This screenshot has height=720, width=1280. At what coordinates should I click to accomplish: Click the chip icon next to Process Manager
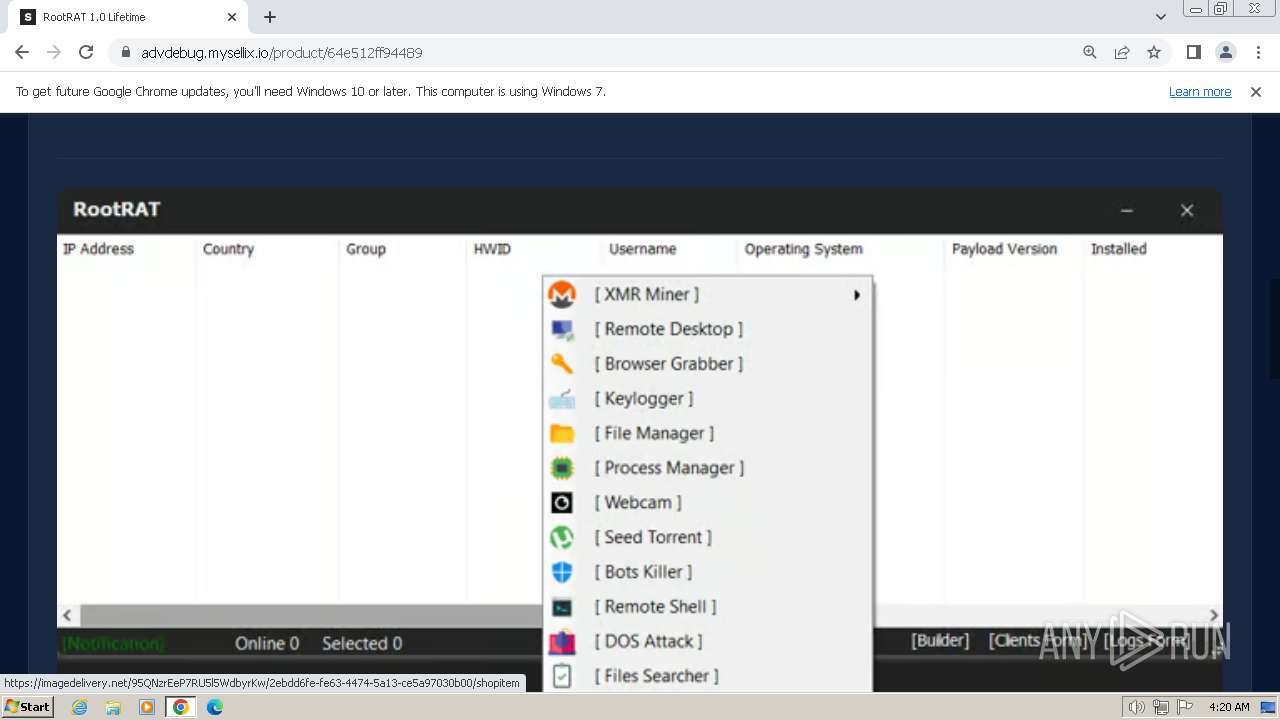coord(562,468)
